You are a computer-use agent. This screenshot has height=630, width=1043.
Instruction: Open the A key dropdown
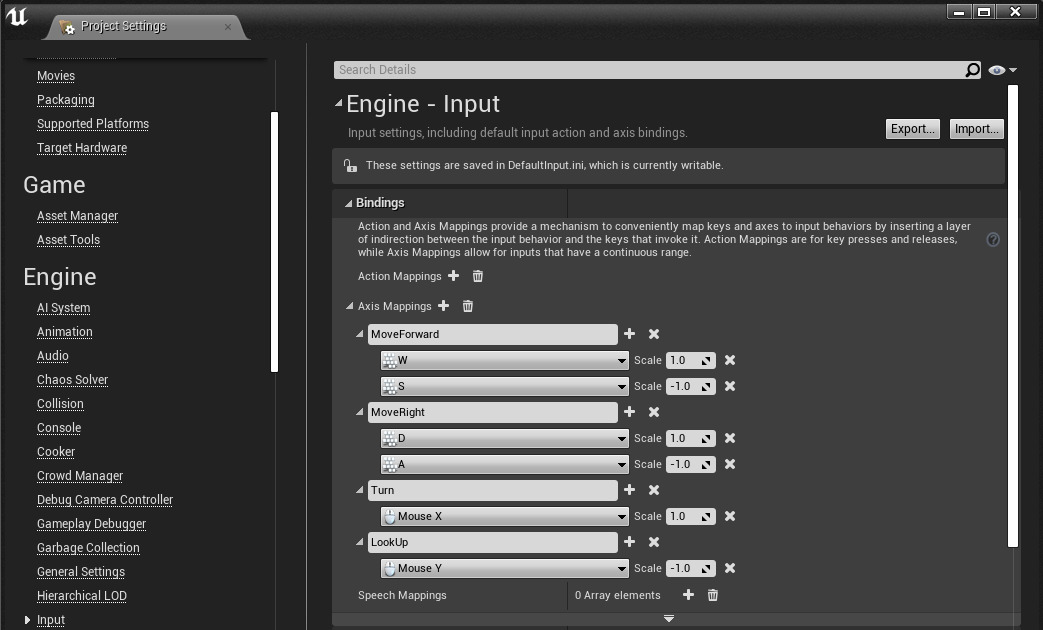[505, 464]
